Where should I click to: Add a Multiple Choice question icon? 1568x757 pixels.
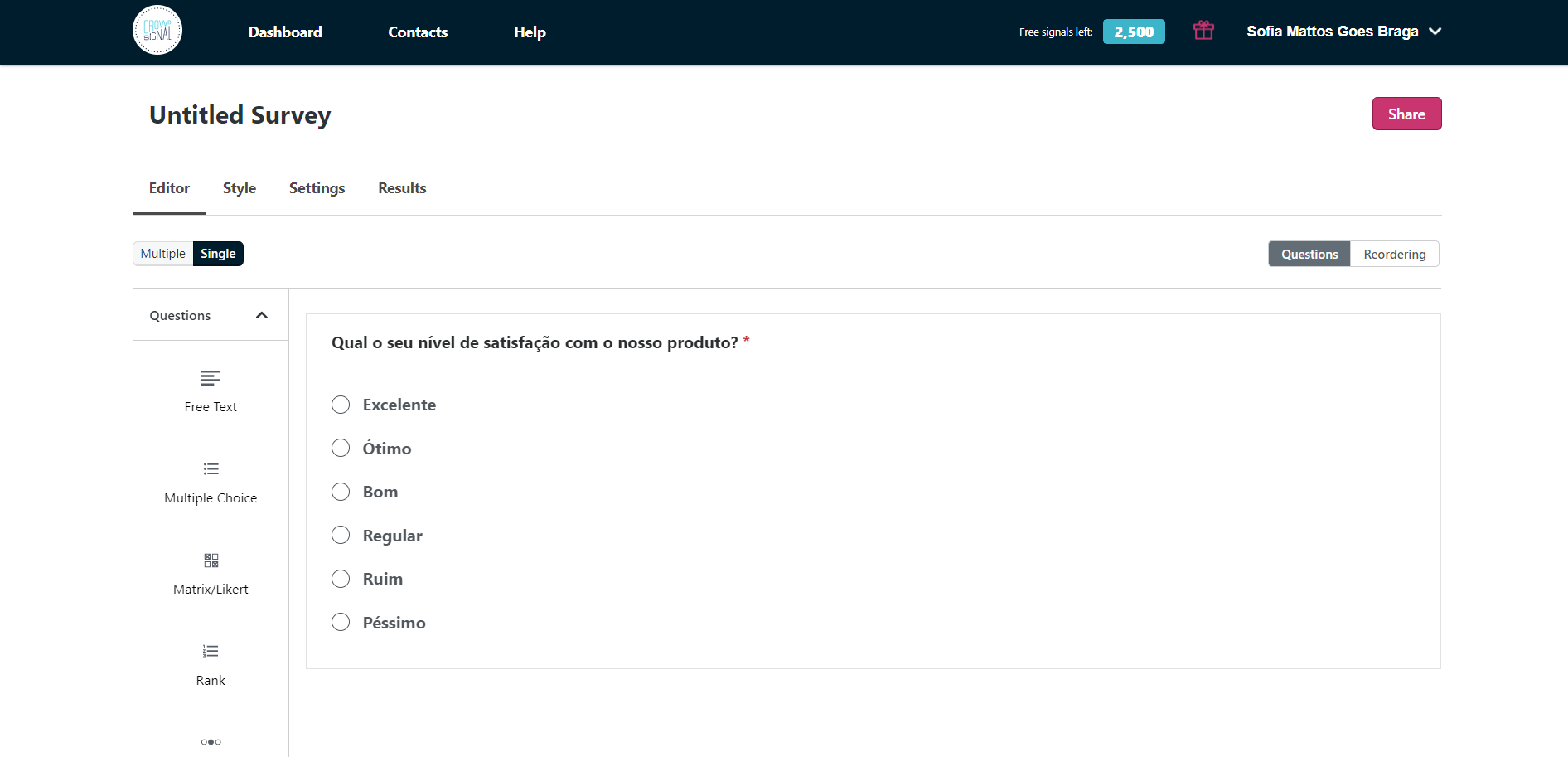click(211, 469)
